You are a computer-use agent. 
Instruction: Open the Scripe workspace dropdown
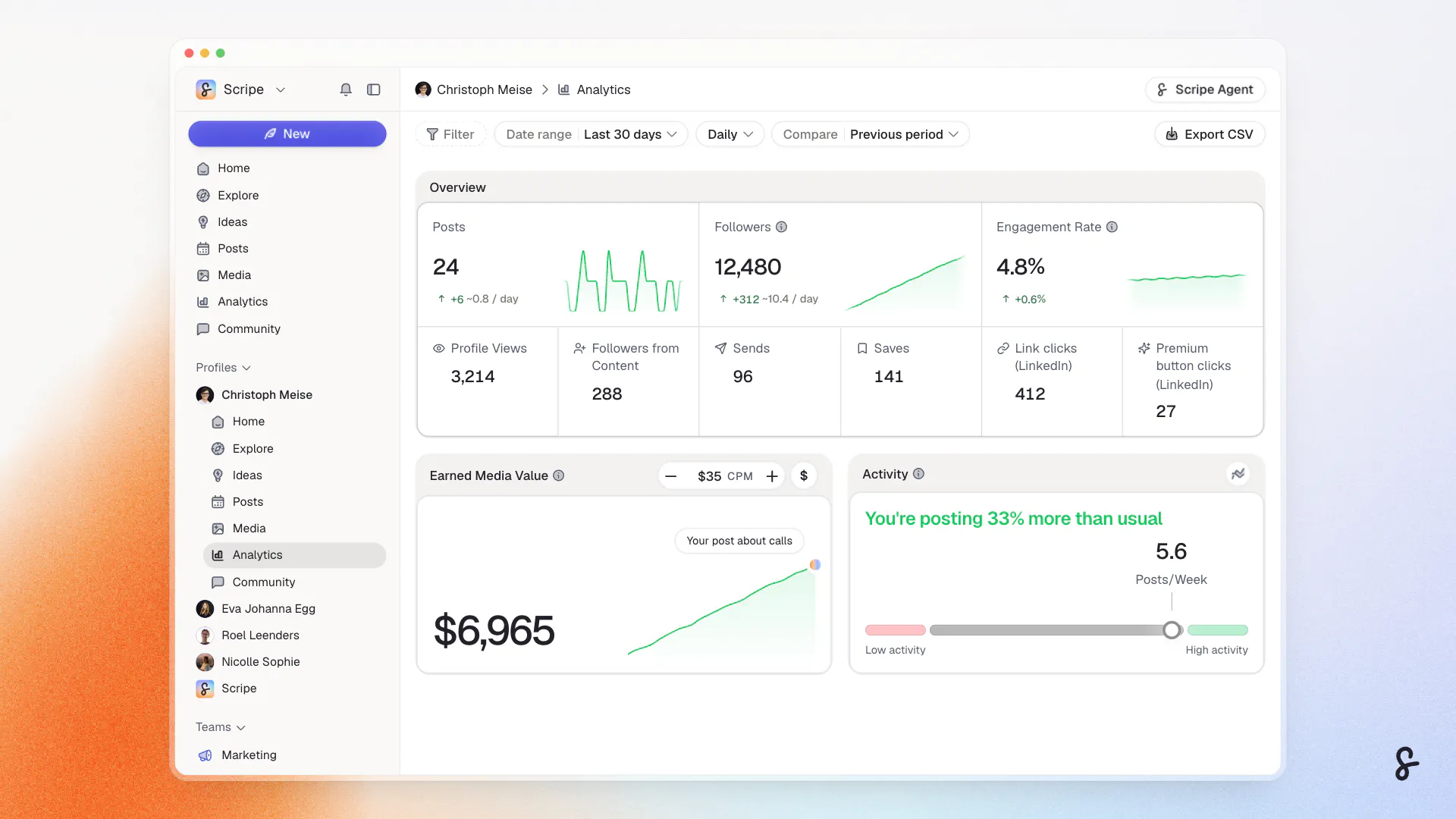[x=240, y=89]
